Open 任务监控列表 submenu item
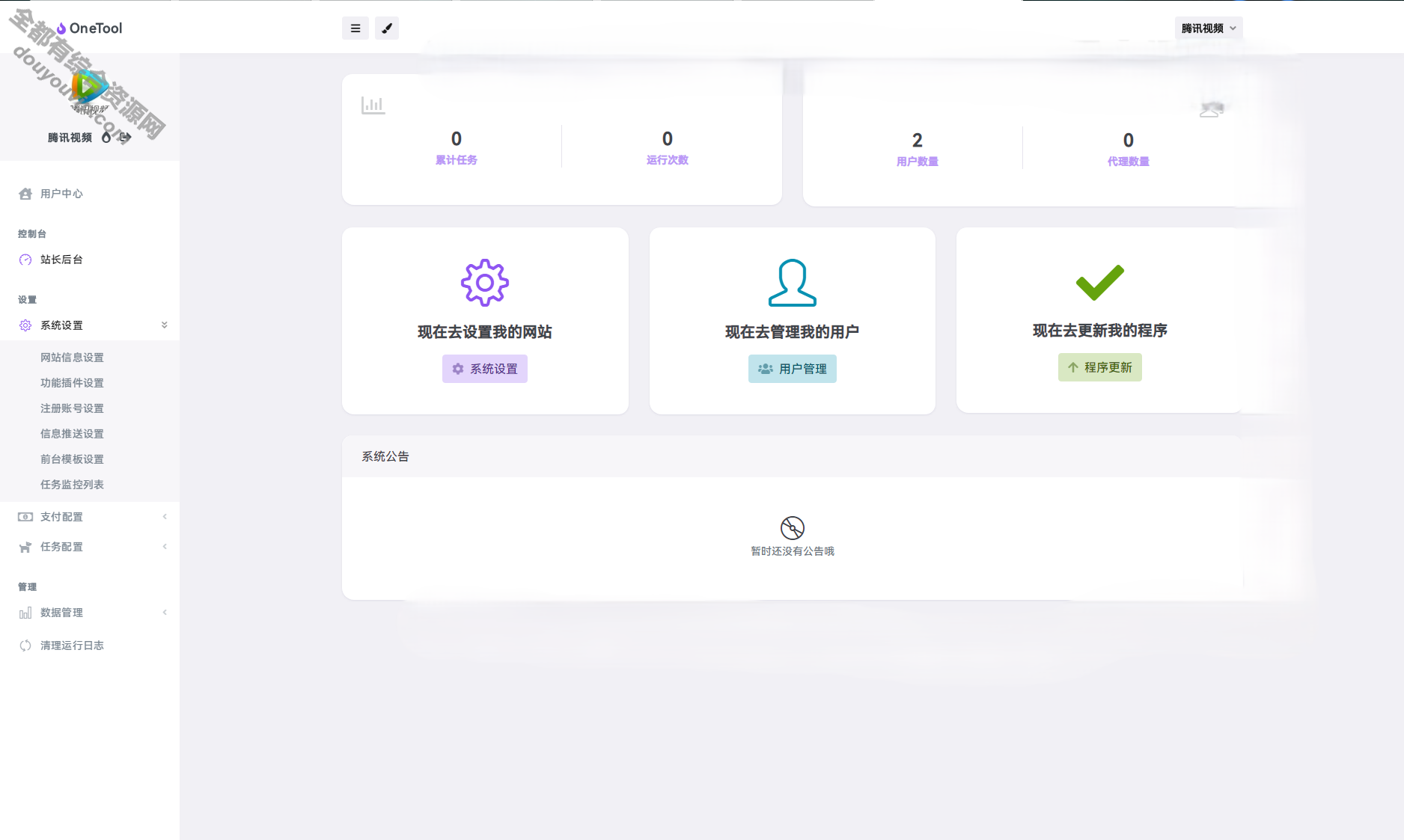Image resolution: width=1404 pixels, height=840 pixels. (72, 485)
